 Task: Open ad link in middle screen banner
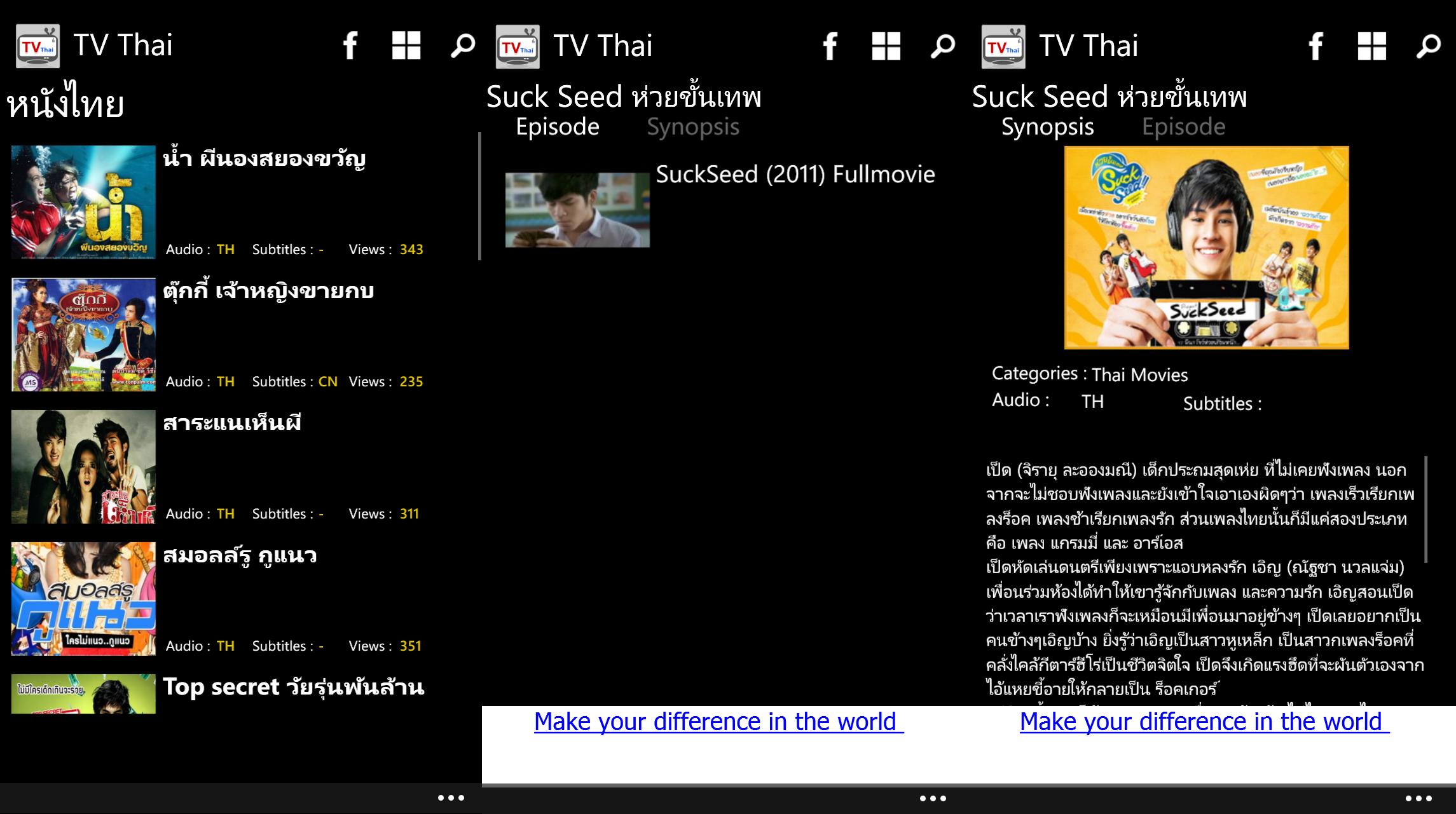(718, 722)
